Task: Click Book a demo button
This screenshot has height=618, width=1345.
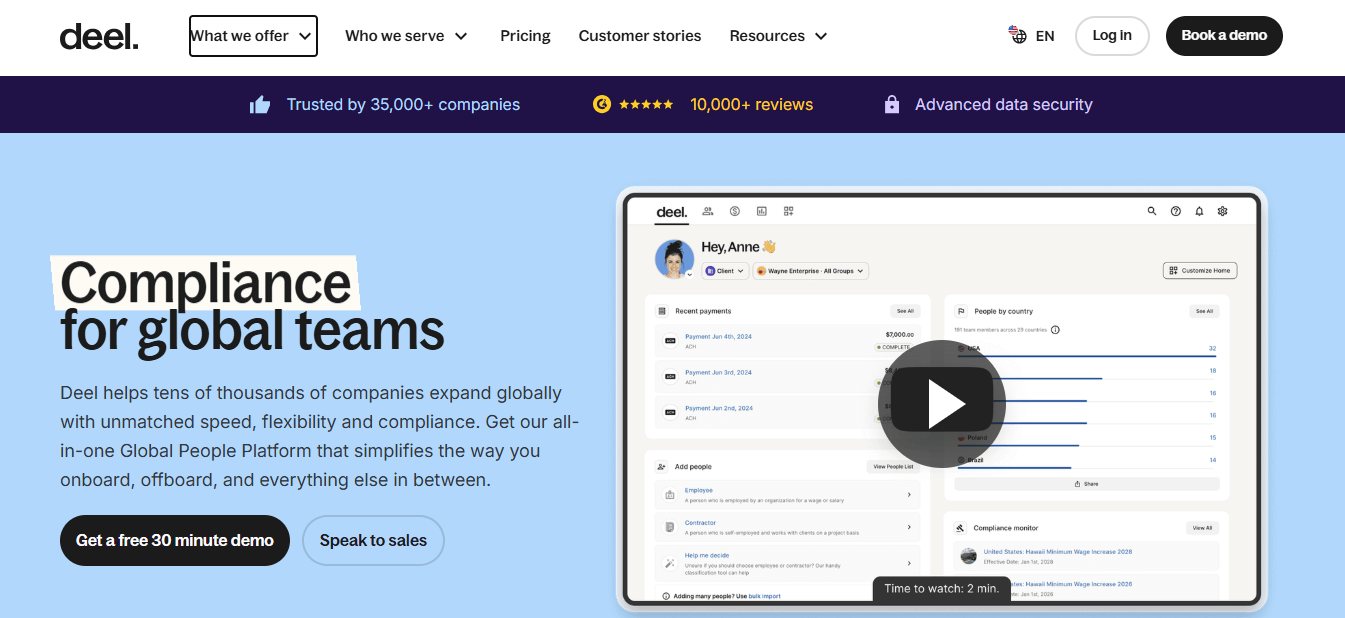Action: [1224, 36]
